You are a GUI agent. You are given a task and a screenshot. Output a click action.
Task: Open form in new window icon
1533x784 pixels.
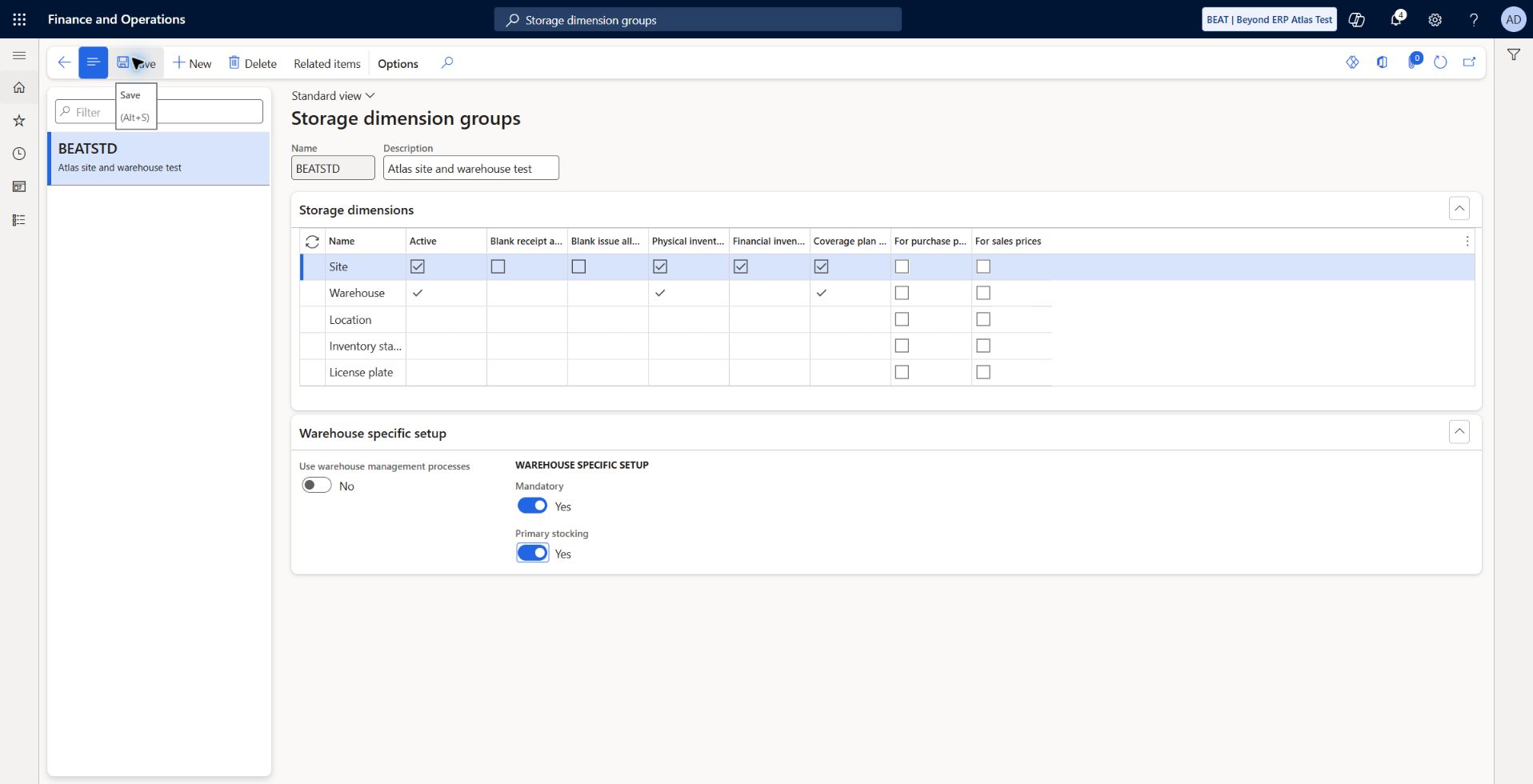pyautogui.click(x=1469, y=62)
